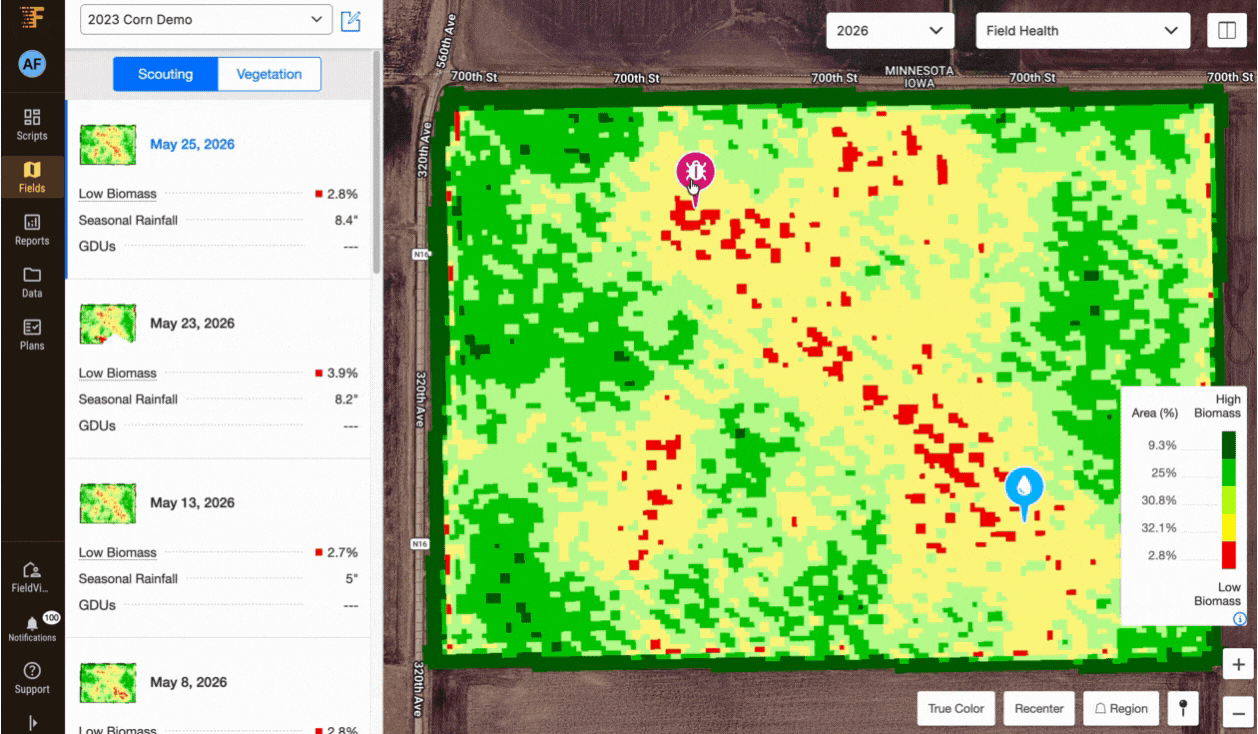Open the Support help icon
Image resolution: width=1258 pixels, height=734 pixels.
[32, 678]
